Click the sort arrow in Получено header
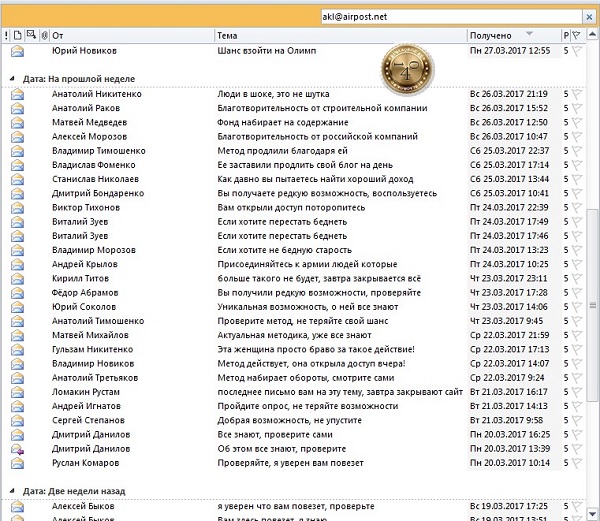 [529, 34]
